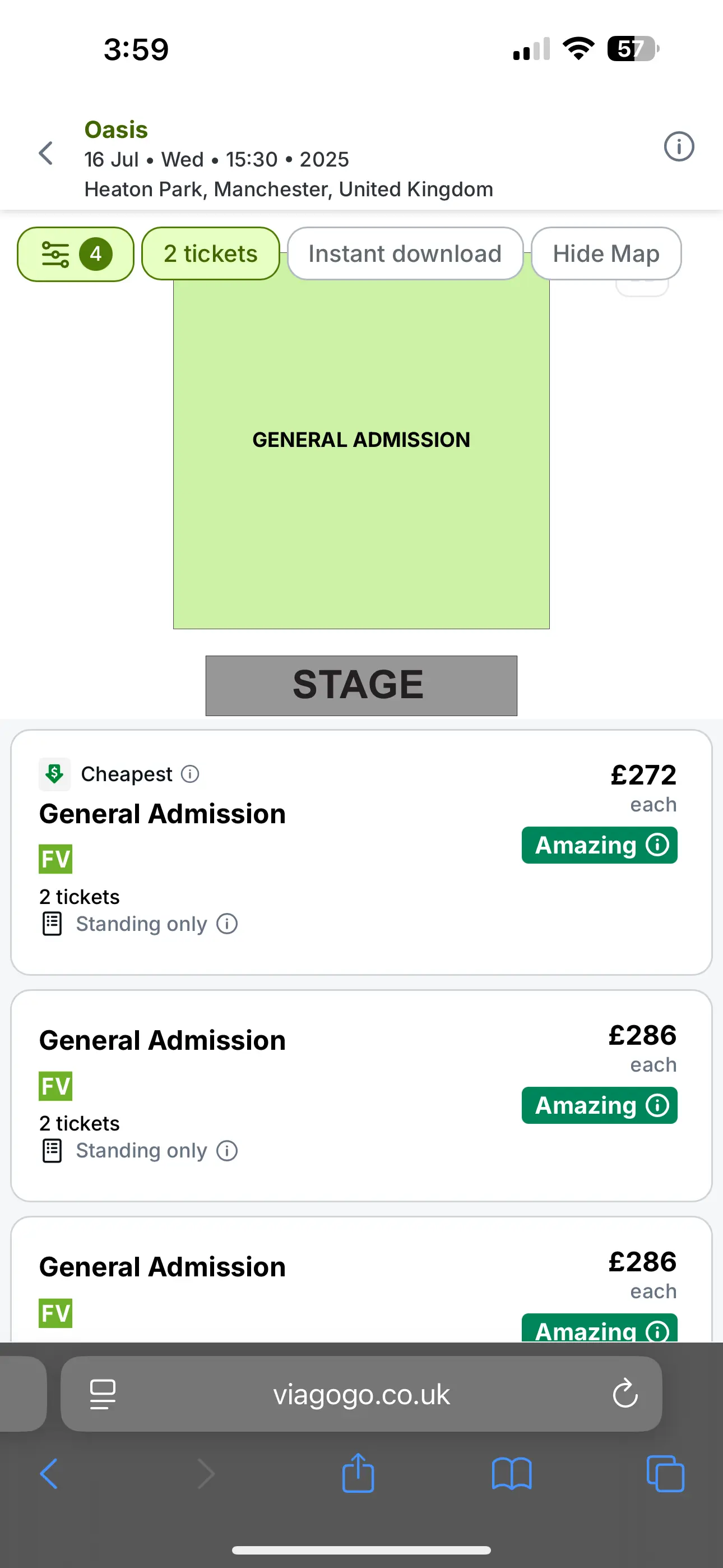Open Standing only info in £272 listing
The image size is (723, 1568).
tap(227, 924)
